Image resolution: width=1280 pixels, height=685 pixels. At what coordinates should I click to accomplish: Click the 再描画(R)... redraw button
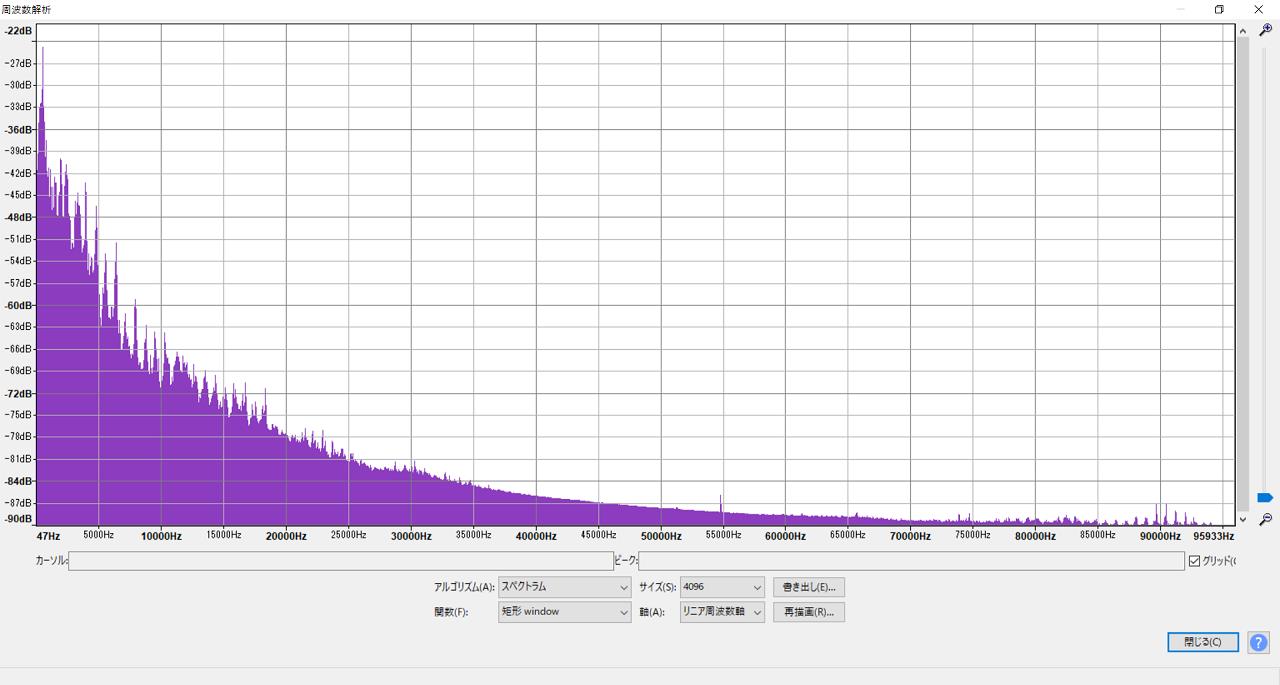click(808, 611)
